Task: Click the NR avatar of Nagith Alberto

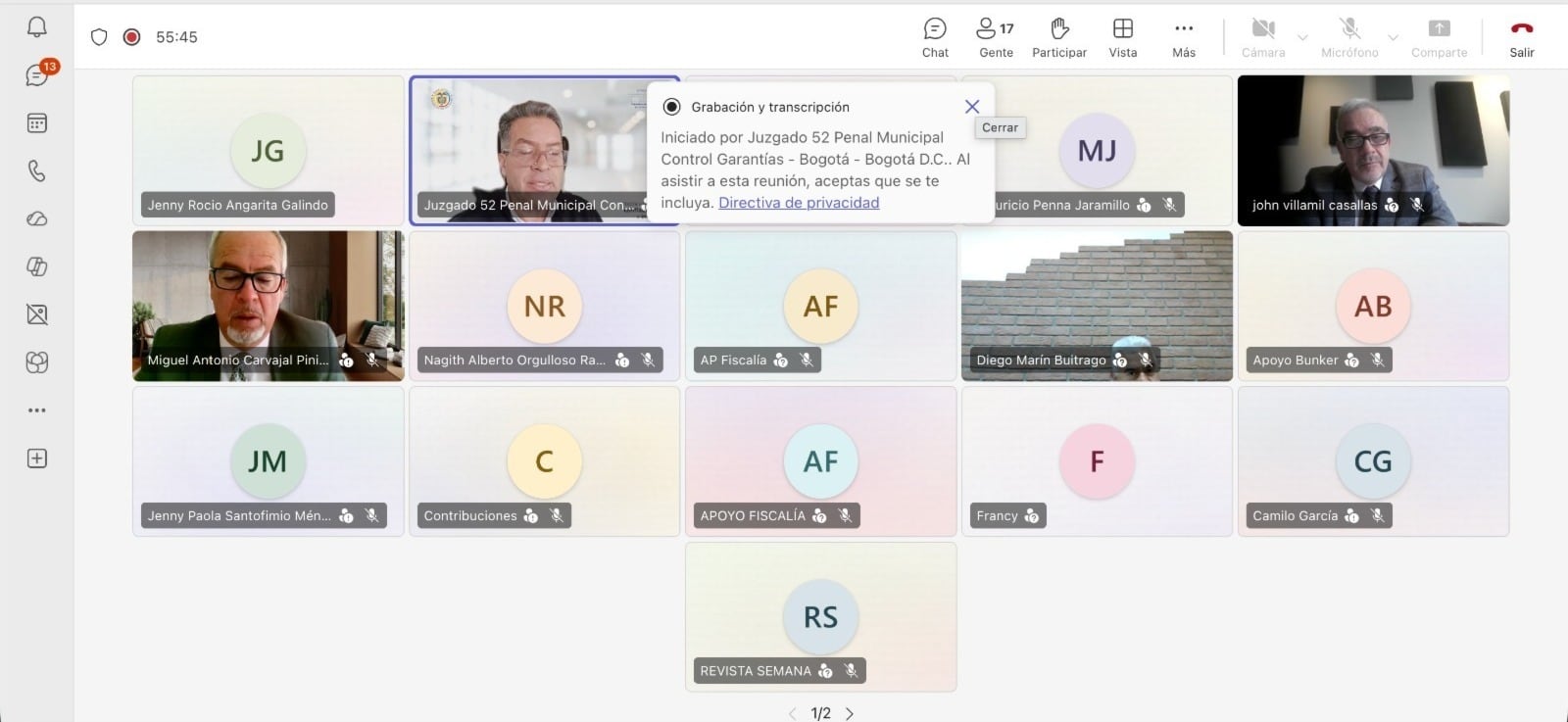Action: tap(545, 306)
